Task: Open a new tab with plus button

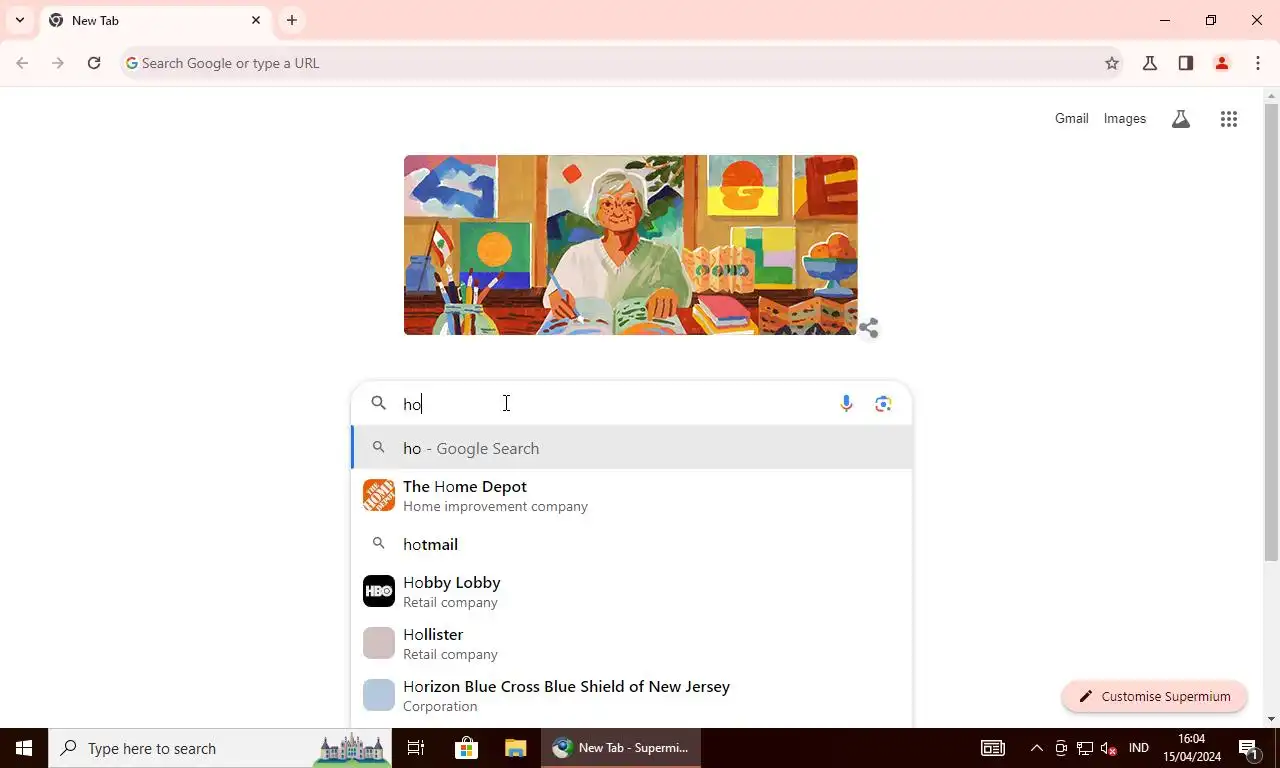Action: click(292, 20)
